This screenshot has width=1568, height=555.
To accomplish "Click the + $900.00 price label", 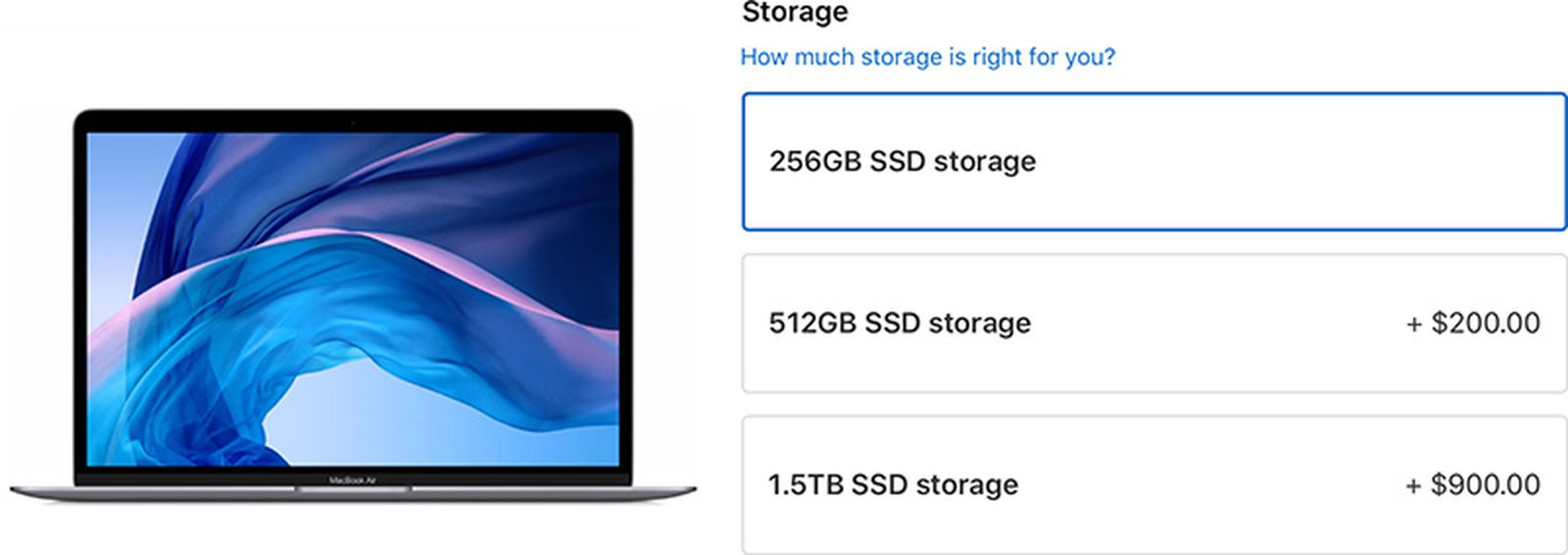I will [x=1473, y=484].
